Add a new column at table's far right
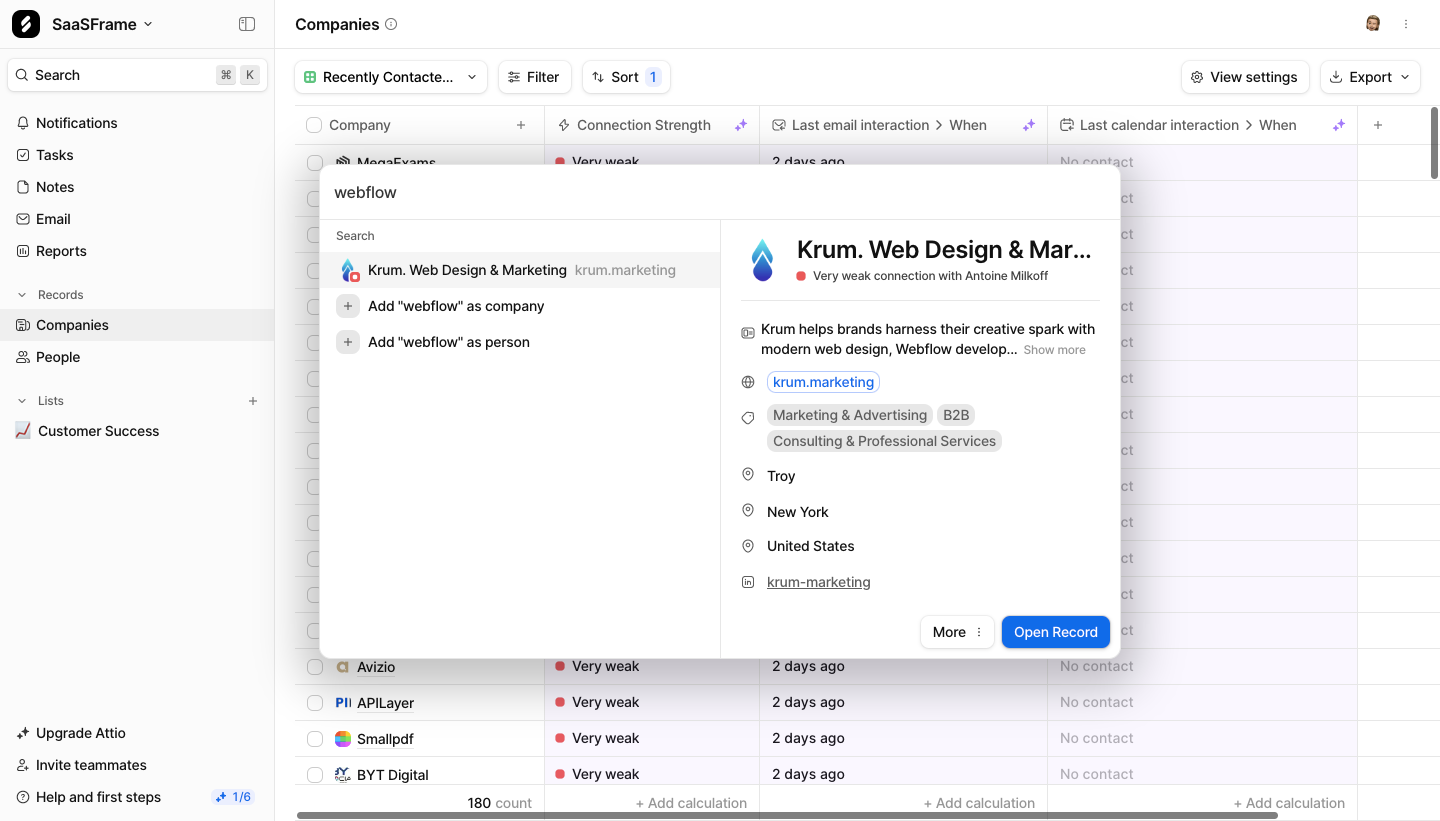This screenshot has height=821, width=1440. (x=1378, y=125)
